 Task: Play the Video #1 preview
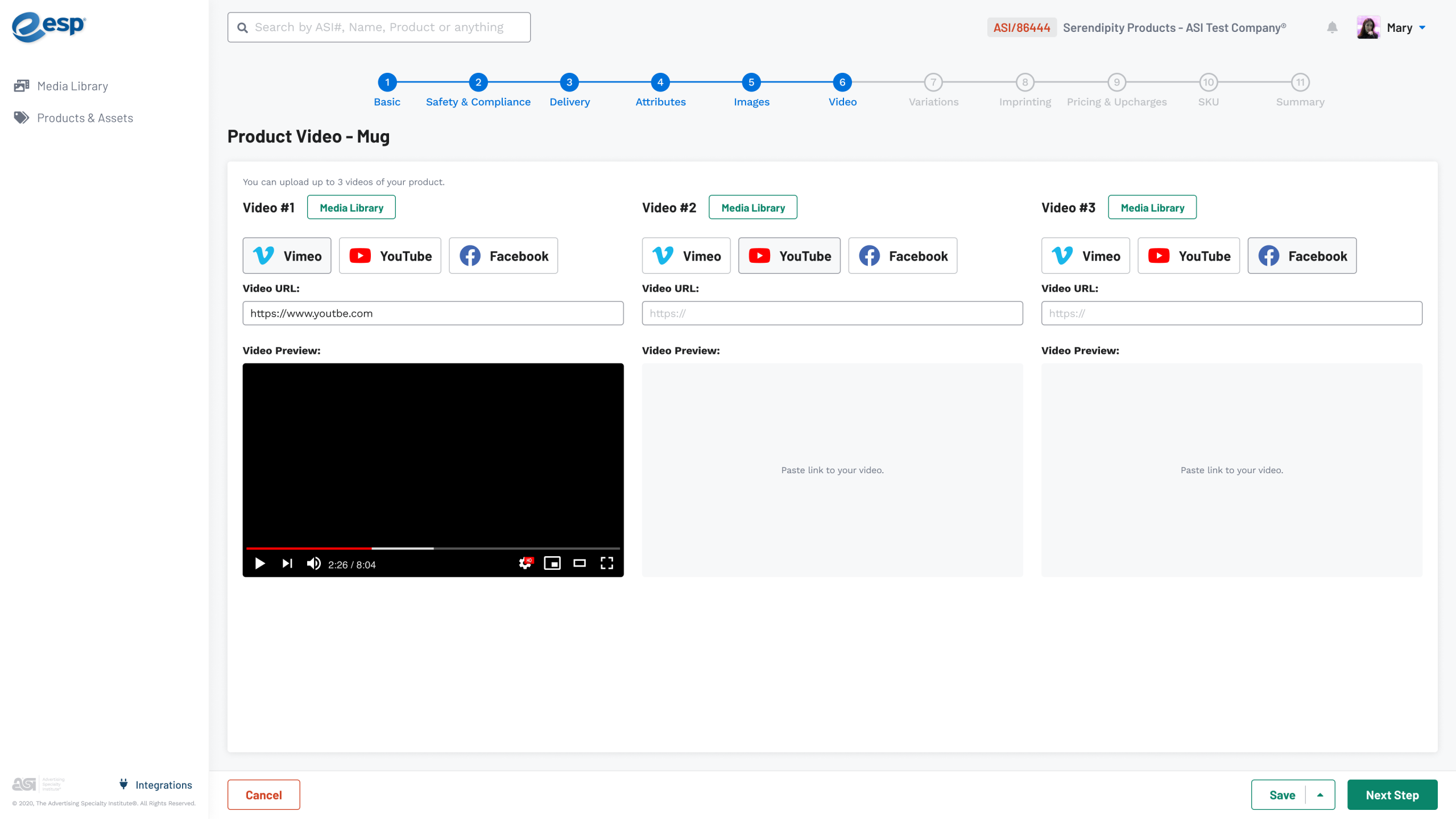260,564
